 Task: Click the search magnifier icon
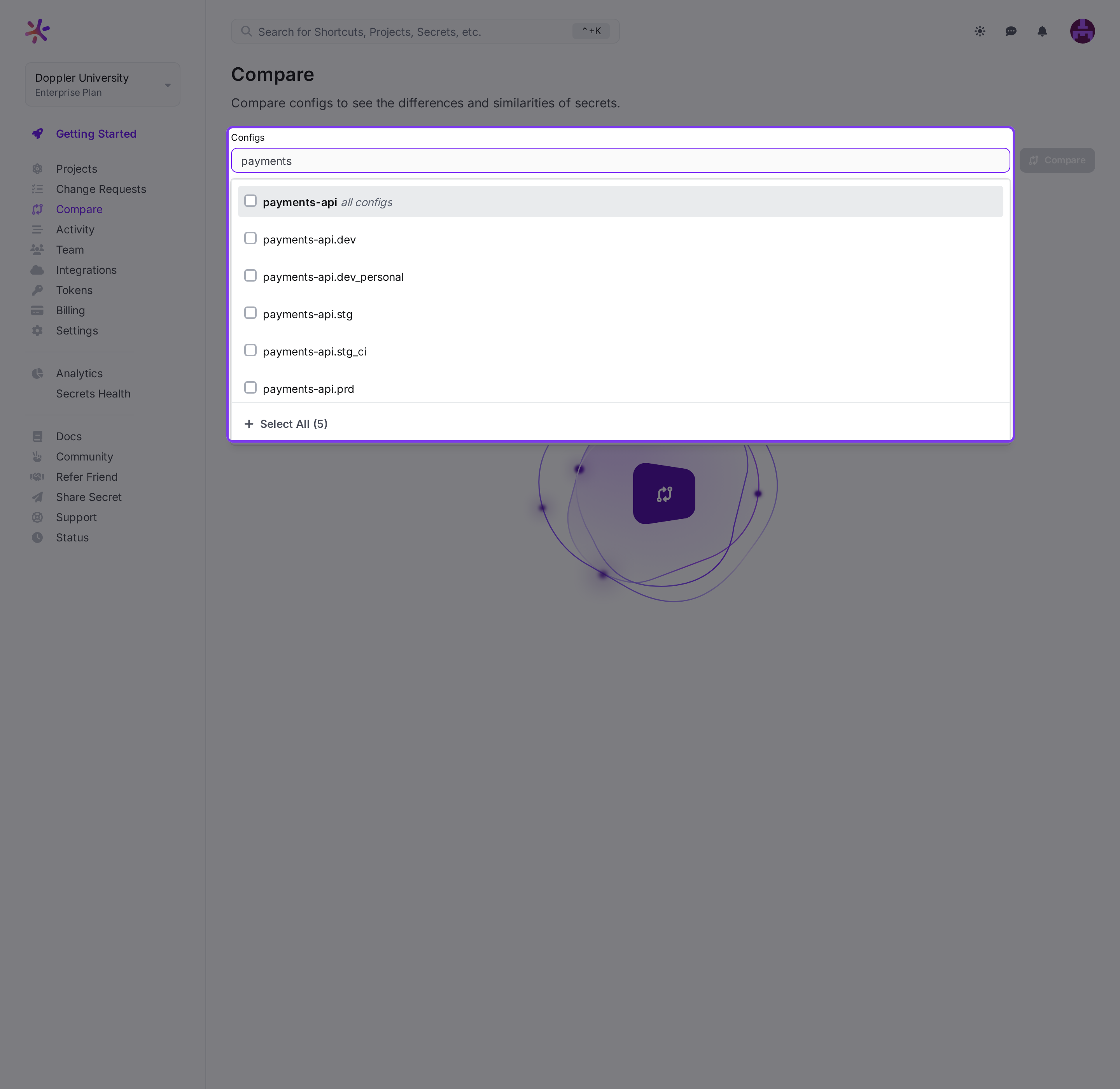point(247,32)
